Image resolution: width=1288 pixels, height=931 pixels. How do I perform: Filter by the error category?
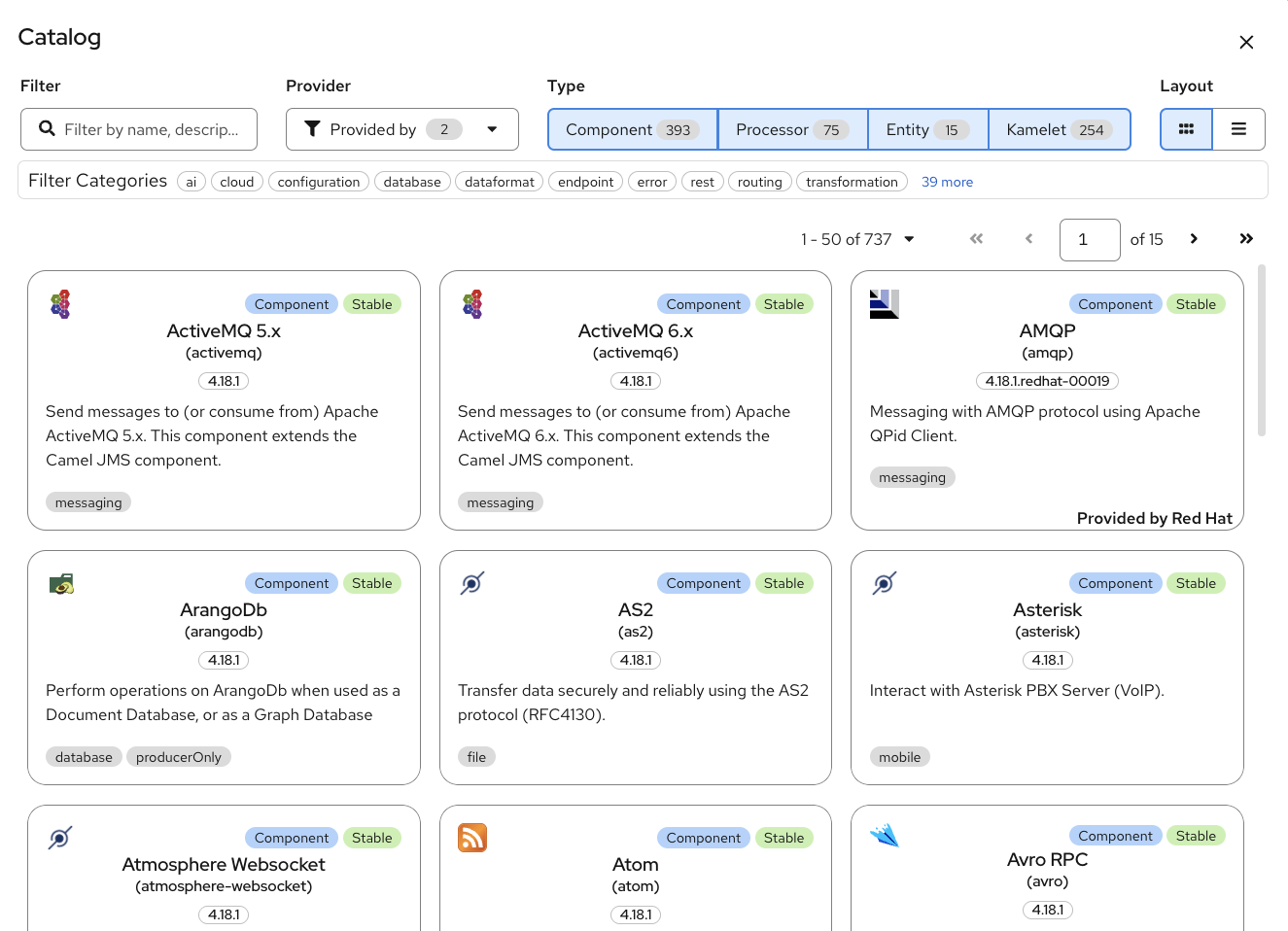[x=652, y=182]
